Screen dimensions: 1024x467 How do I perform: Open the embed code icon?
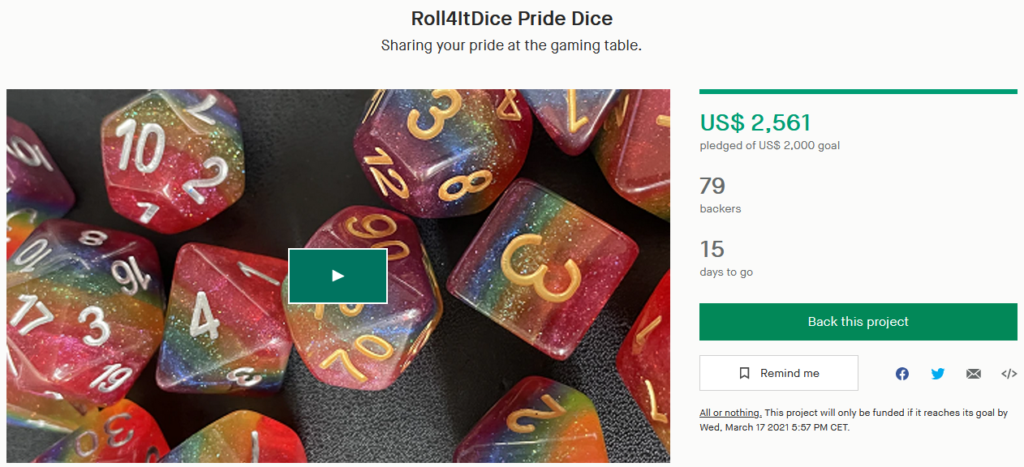click(x=1009, y=374)
